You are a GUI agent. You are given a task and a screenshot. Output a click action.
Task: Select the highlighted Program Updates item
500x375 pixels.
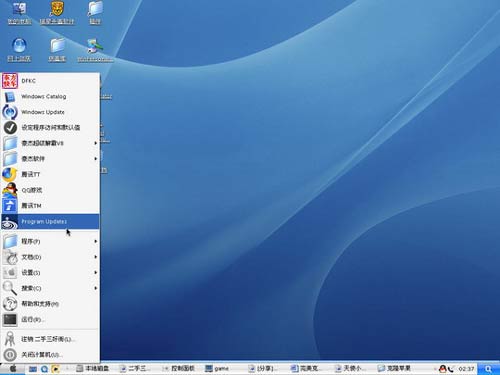[50, 221]
